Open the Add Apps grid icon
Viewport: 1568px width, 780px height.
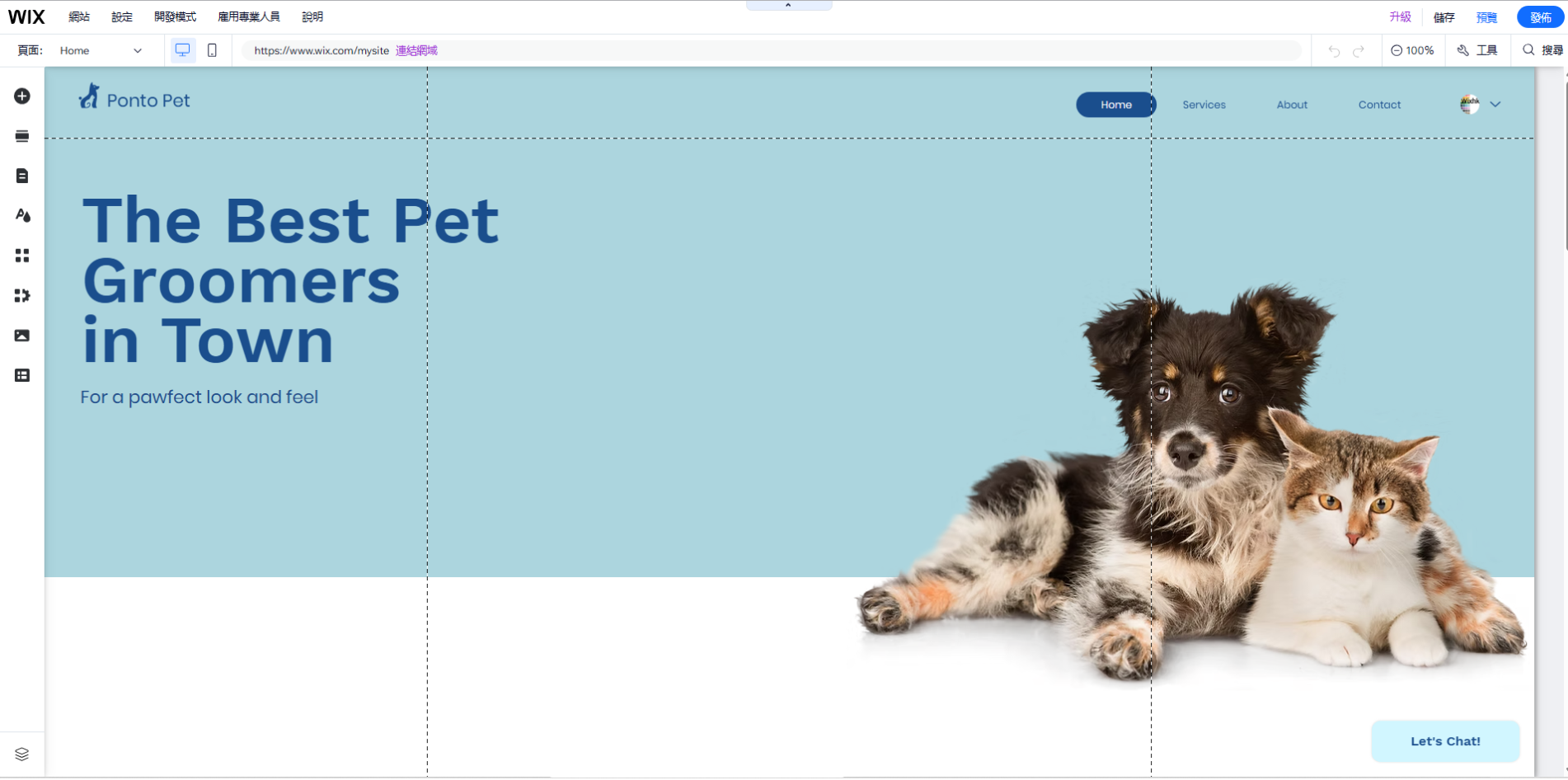22,256
